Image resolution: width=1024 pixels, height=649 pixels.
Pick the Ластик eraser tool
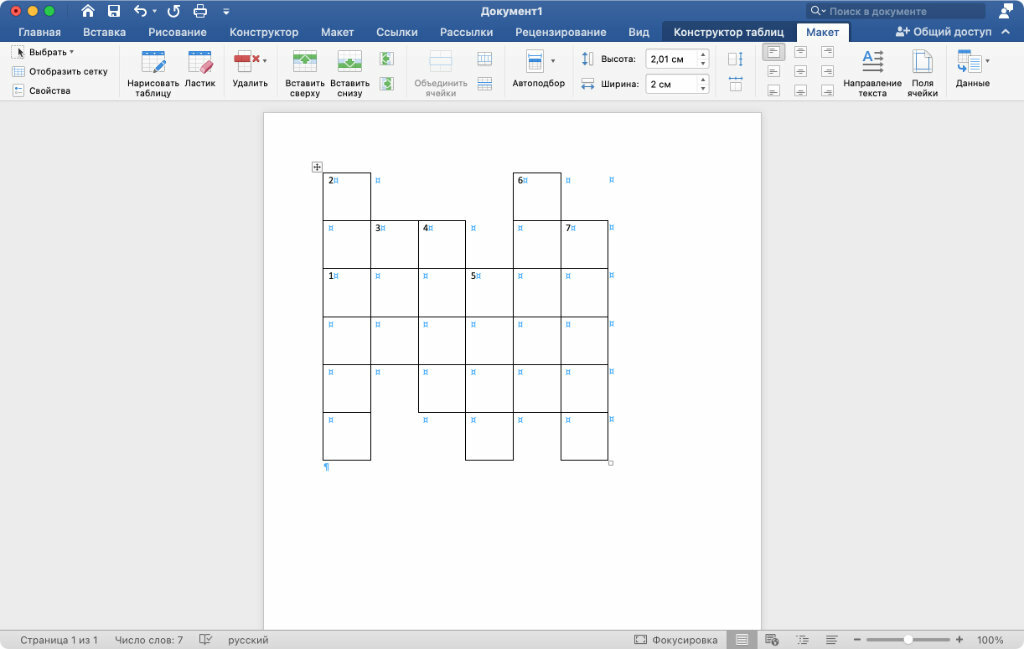[200, 70]
